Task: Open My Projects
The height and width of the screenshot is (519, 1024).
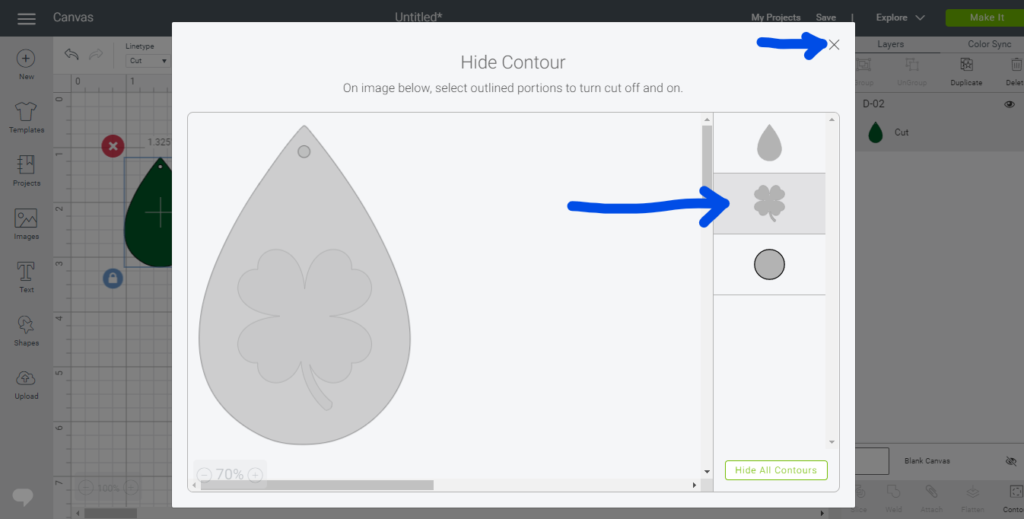Action: (776, 18)
